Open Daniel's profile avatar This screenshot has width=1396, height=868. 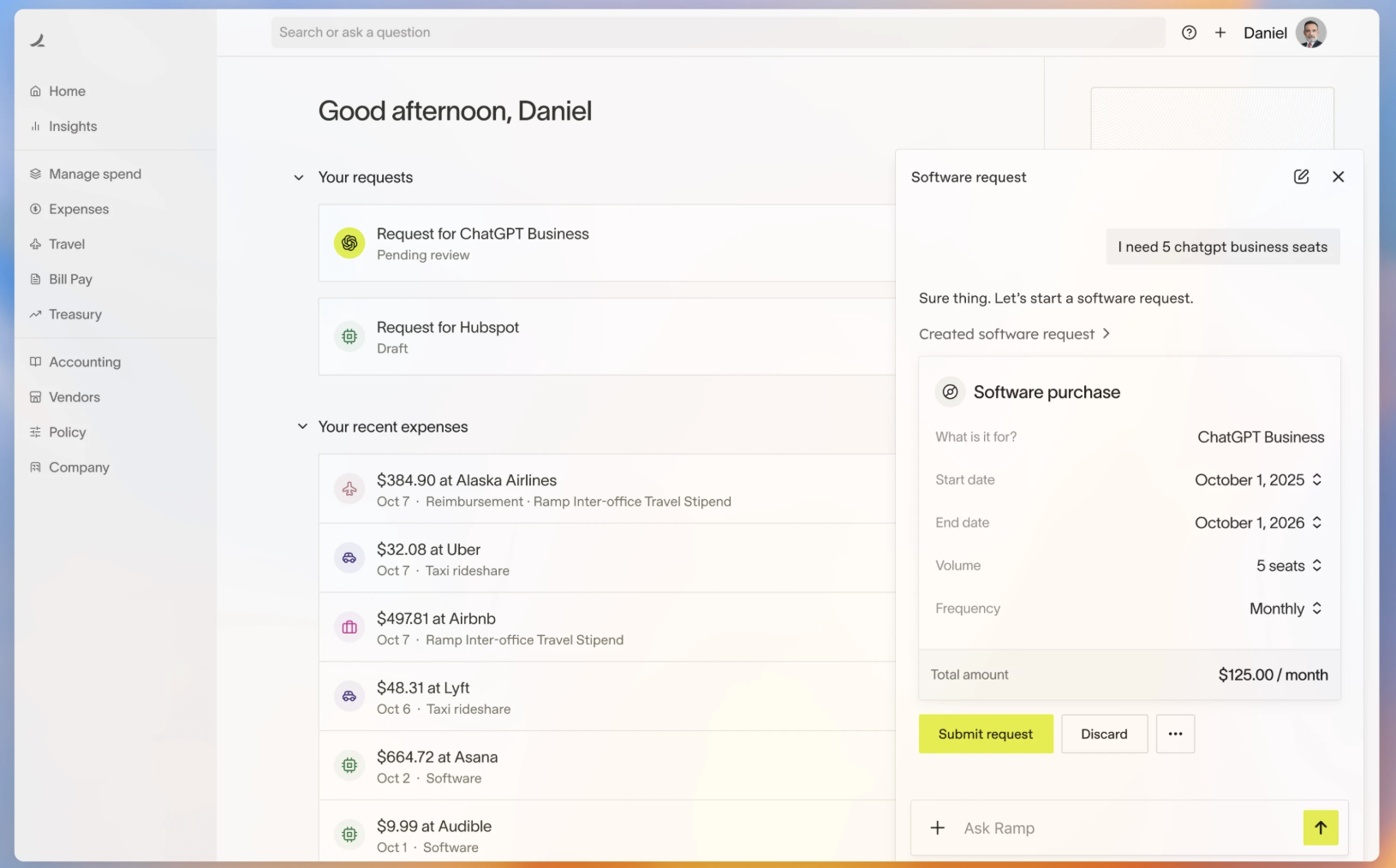click(1310, 33)
